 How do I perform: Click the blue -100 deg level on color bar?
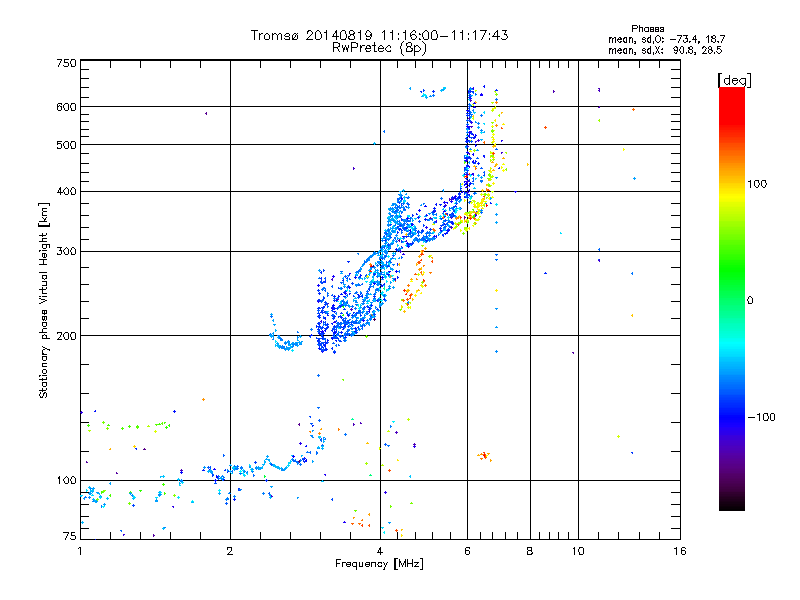[732, 416]
